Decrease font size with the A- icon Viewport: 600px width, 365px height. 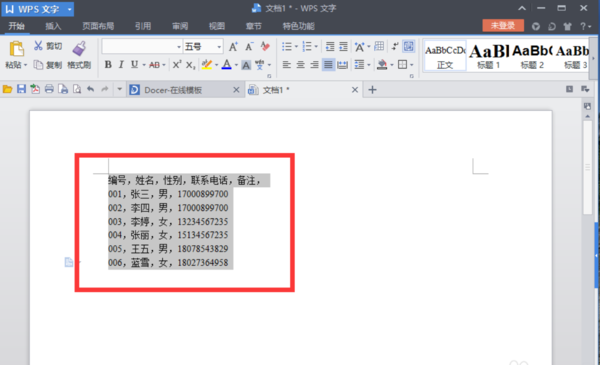(x=249, y=47)
